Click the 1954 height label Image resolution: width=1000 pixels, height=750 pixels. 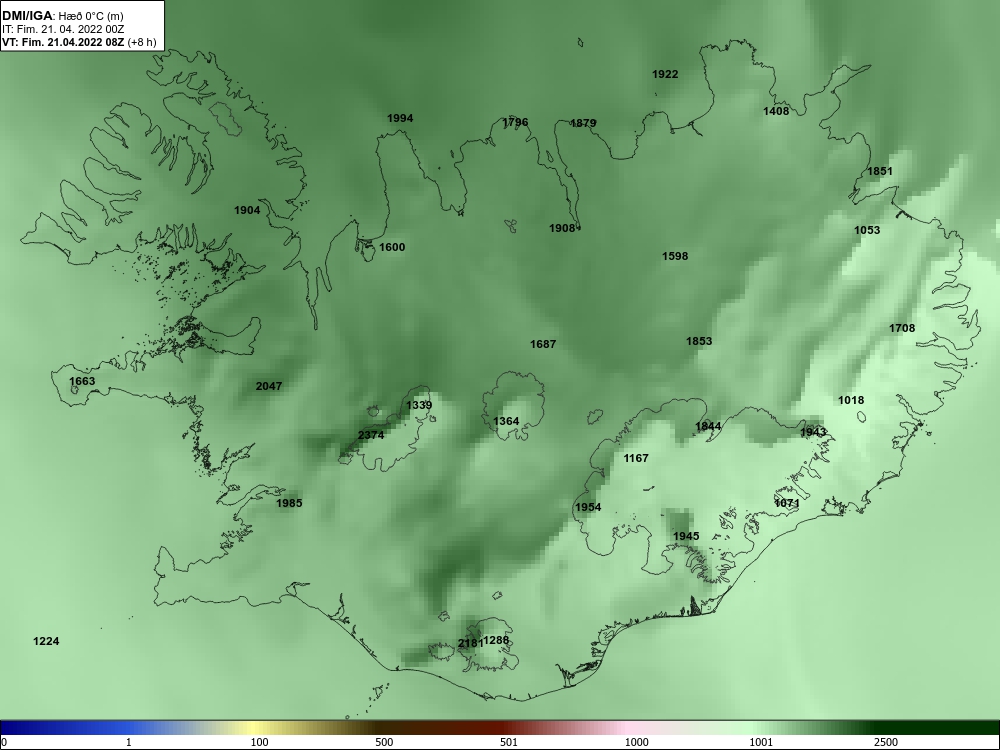[588, 507]
